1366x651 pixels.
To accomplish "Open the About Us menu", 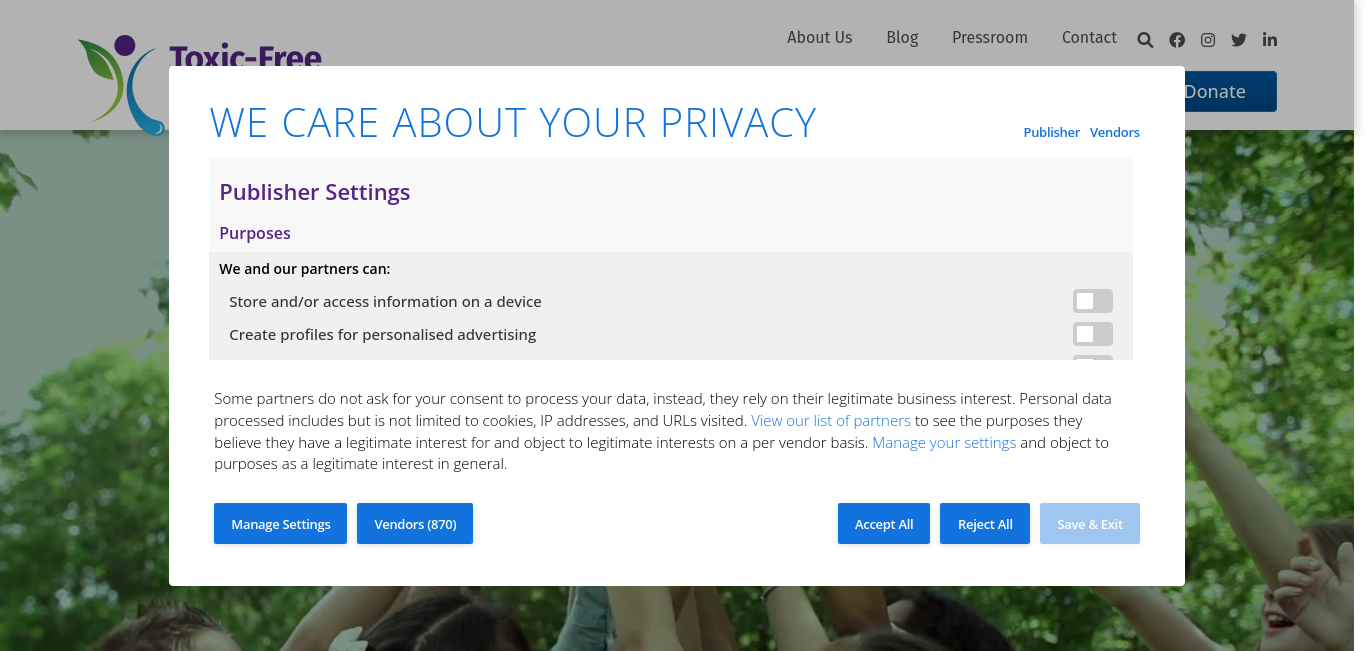I will (x=819, y=37).
